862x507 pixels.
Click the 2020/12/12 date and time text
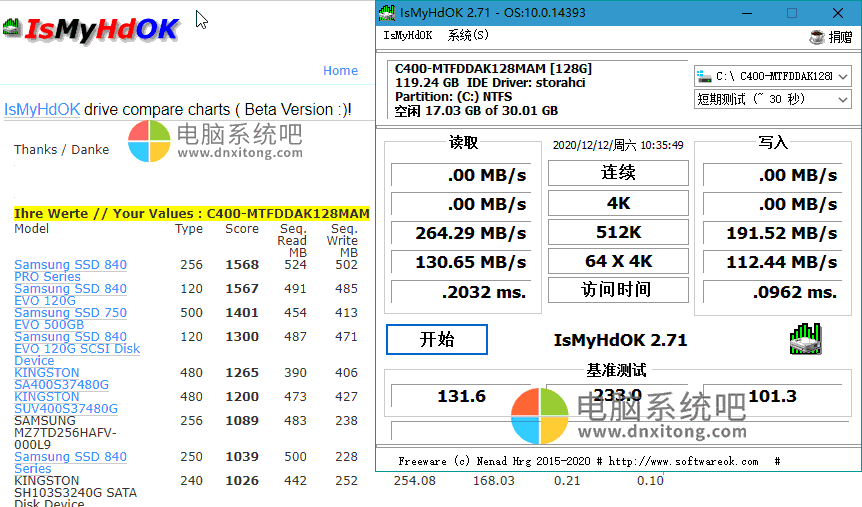618,145
